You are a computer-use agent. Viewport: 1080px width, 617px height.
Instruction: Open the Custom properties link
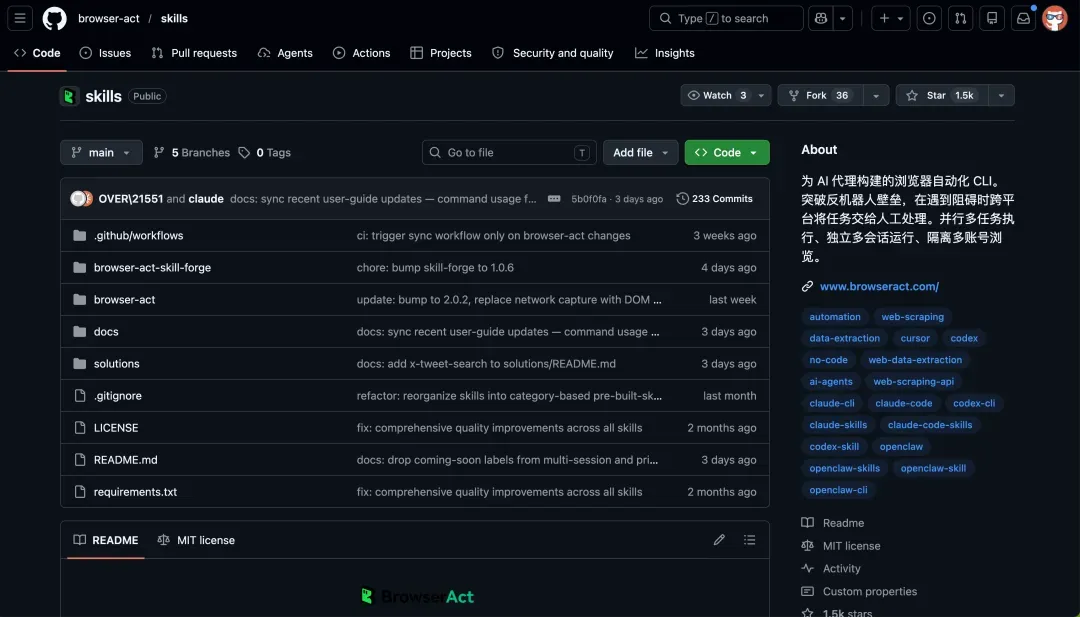(860, 592)
